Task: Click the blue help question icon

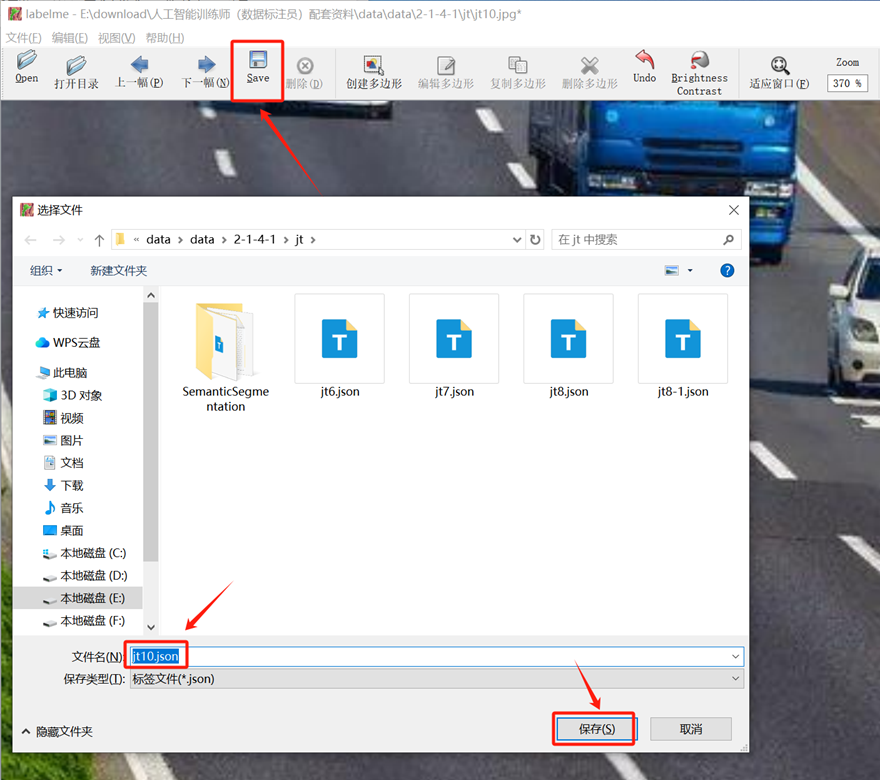Action: click(x=727, y=270)
